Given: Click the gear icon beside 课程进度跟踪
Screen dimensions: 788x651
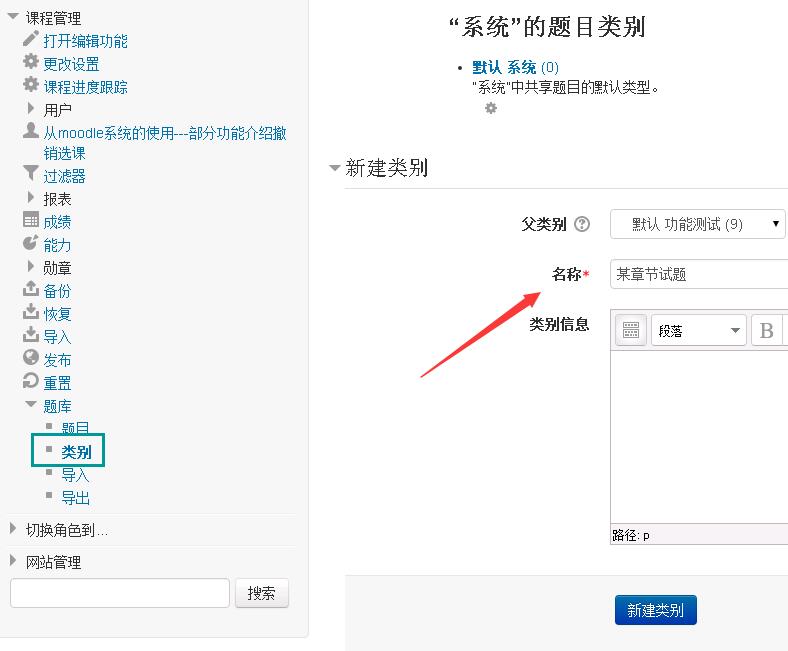Looking at the screenshot, I should coord(31,84).
